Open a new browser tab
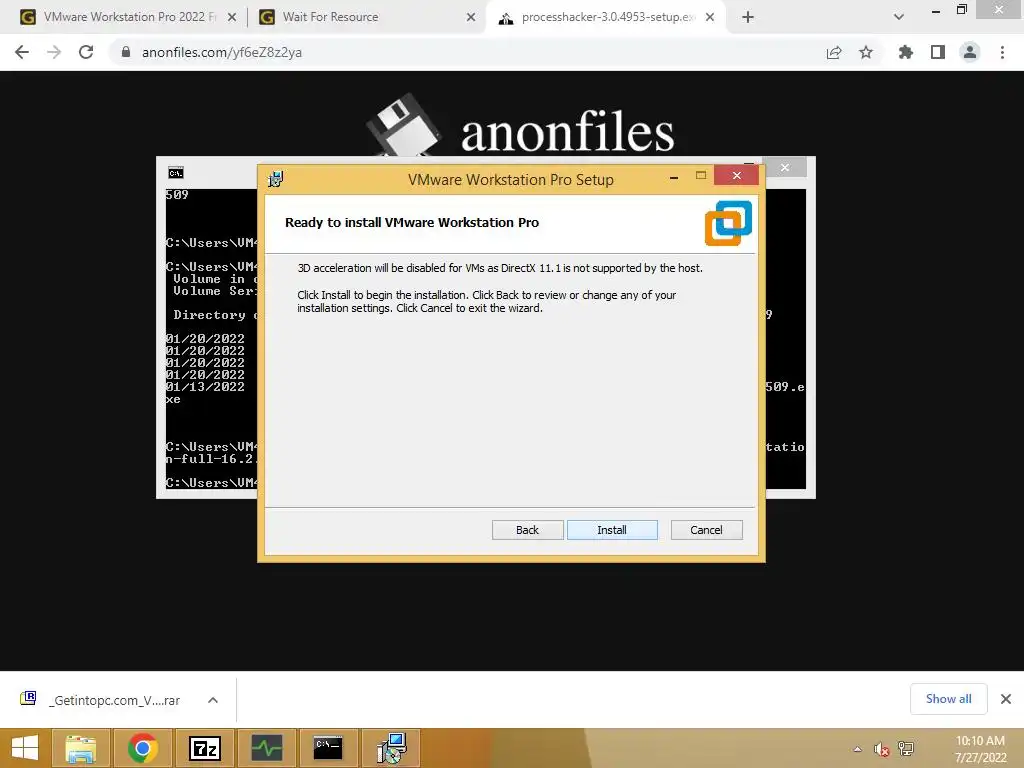This screenshot has width=1024, height=768. (748, 17)
